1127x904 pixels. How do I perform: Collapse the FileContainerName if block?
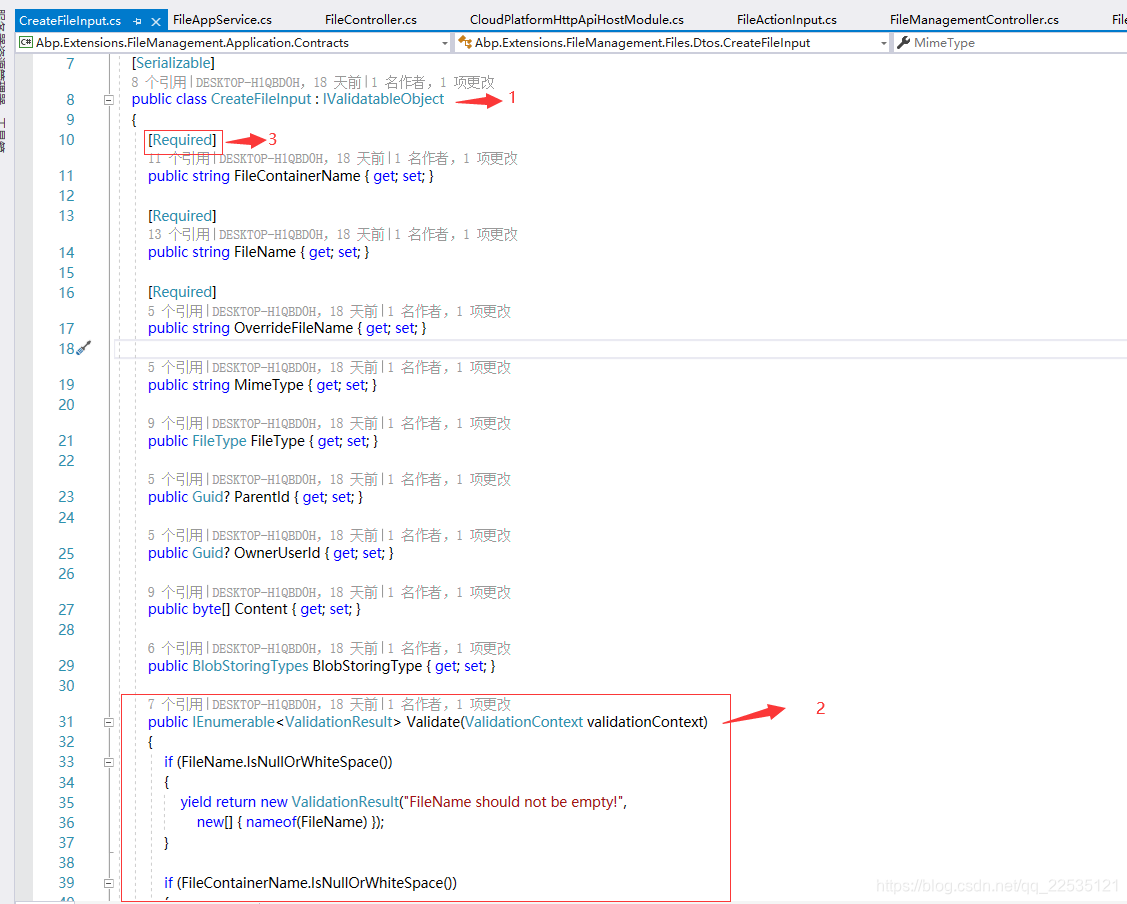[109, 883]
